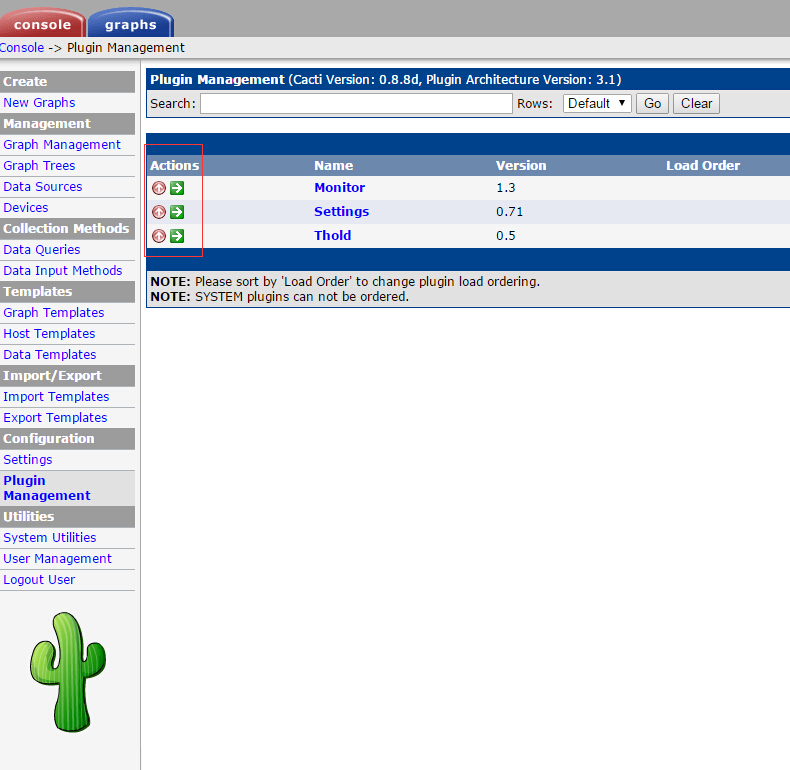Screen dimensions: 790x770
Task: Open User Management in the sidebar
Action: [x=57, y=559]
